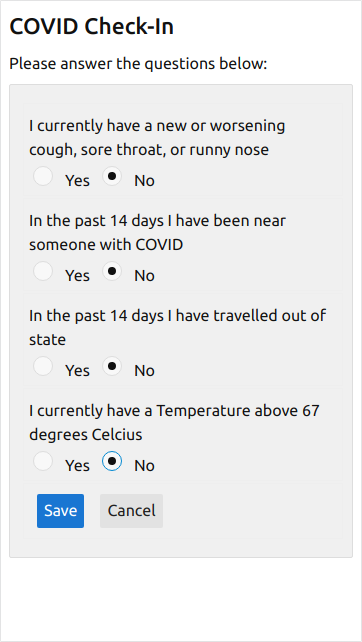
Task: Tick the focused No radio for temperature
Action: pos(112,461)
